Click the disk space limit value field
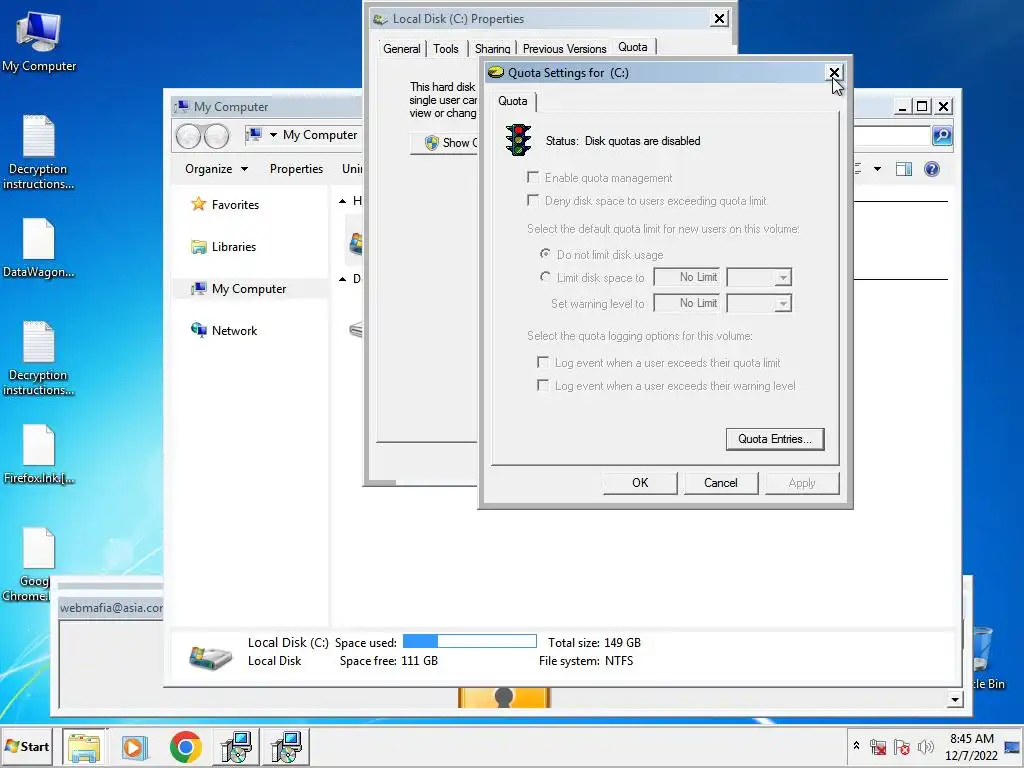This screenshot has height=768, width=1024. 687,278
